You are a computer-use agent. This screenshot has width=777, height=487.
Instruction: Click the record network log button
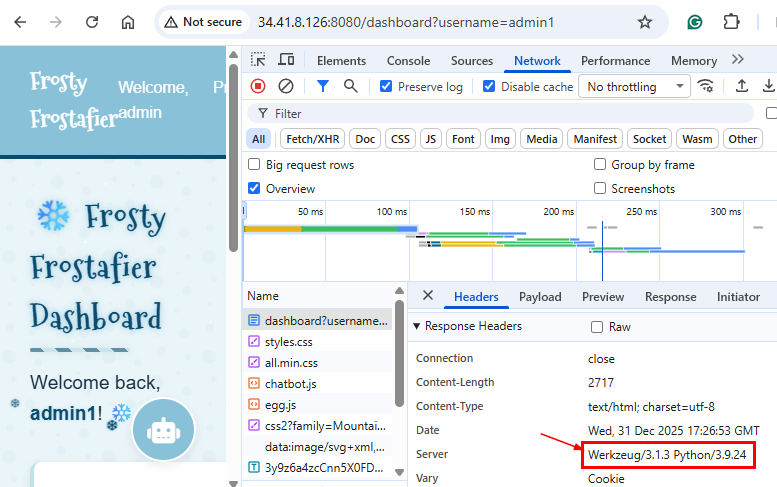tap(258, 87)
